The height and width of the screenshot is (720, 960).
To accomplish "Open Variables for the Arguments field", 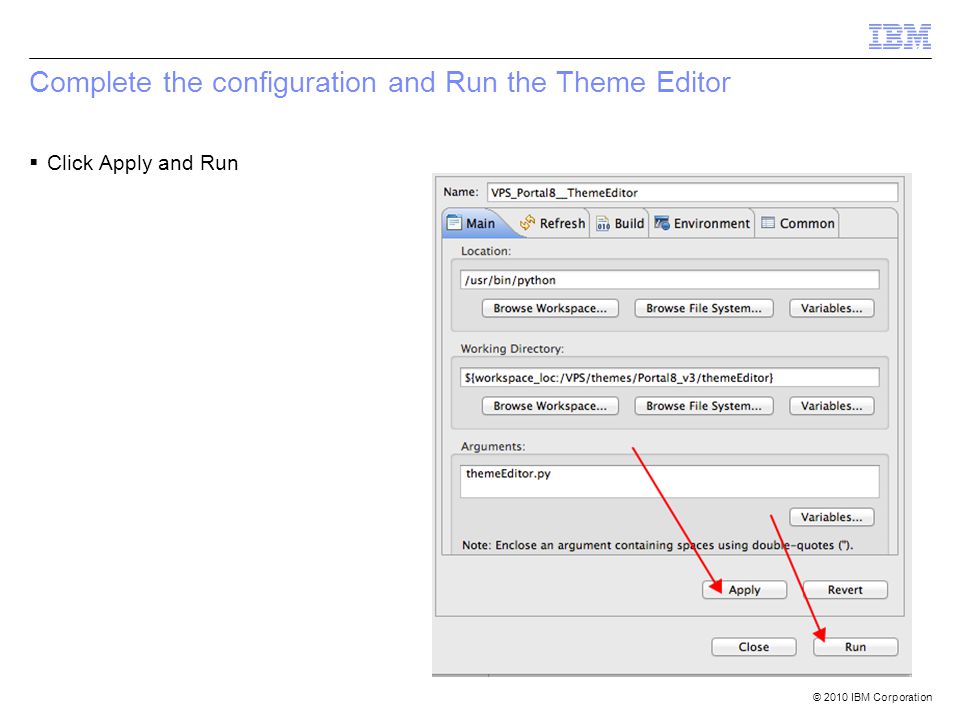I will (x=831, y=517).
